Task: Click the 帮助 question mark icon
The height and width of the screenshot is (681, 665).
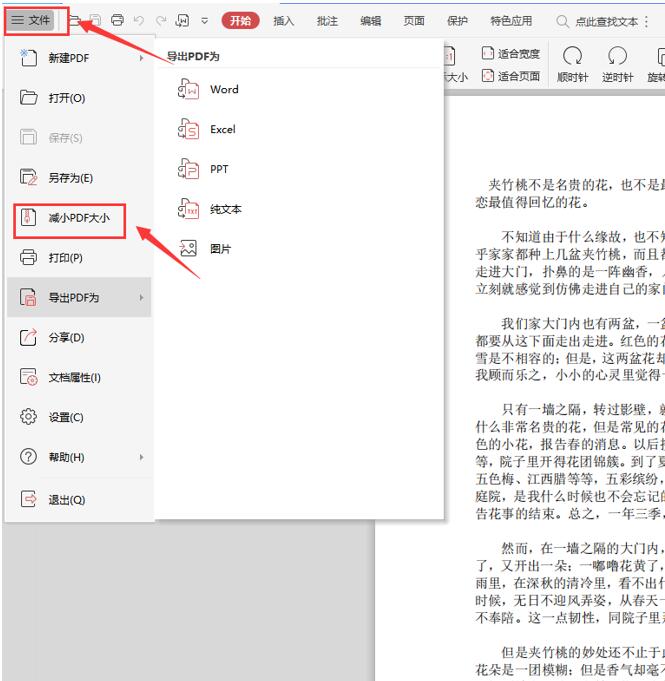Action: (x=28, y=457)
